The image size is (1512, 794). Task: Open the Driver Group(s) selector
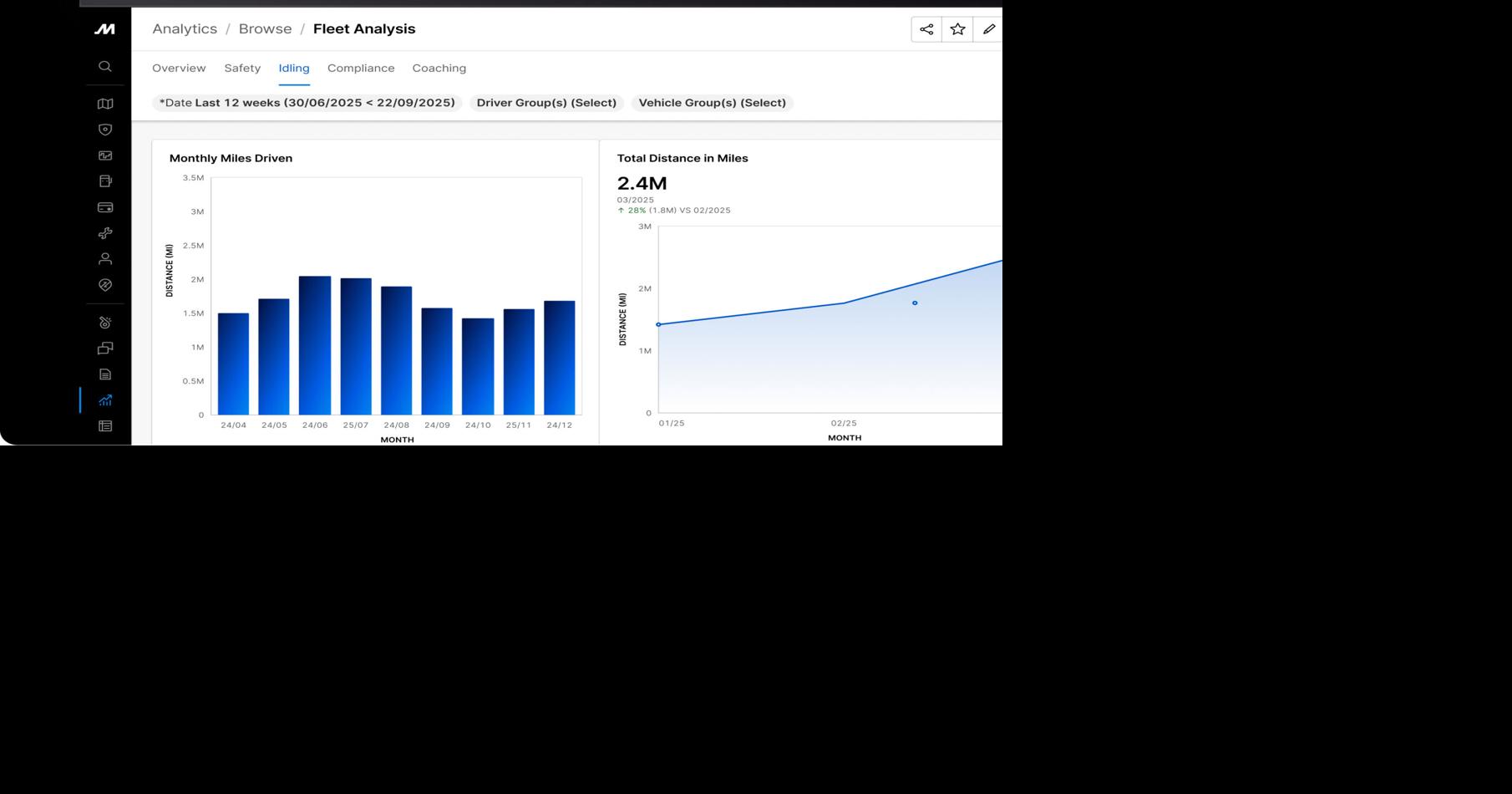546,102
